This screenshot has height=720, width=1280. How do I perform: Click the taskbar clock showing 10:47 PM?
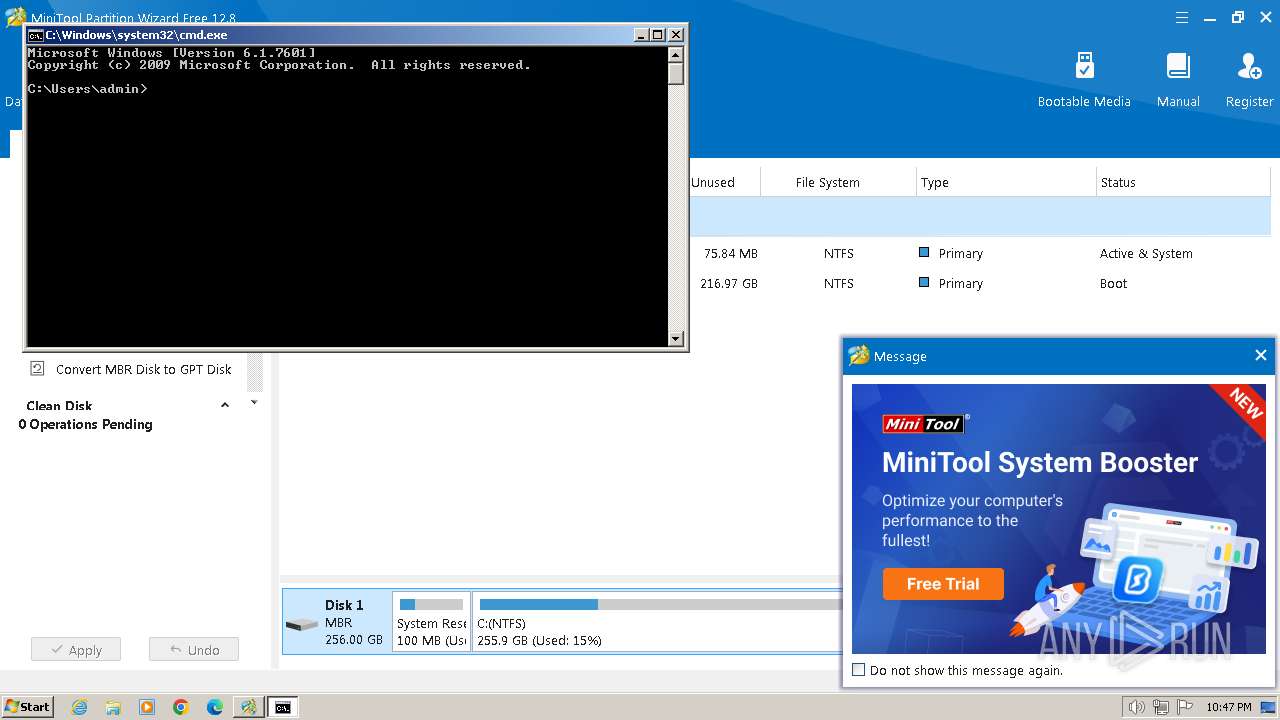[1229, 707]
